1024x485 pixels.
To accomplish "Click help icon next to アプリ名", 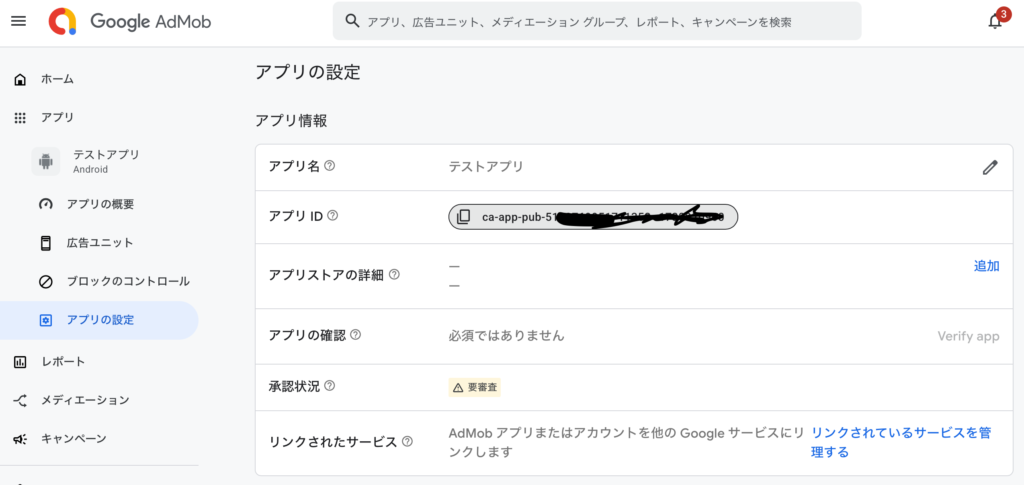I will pos(330,166).
